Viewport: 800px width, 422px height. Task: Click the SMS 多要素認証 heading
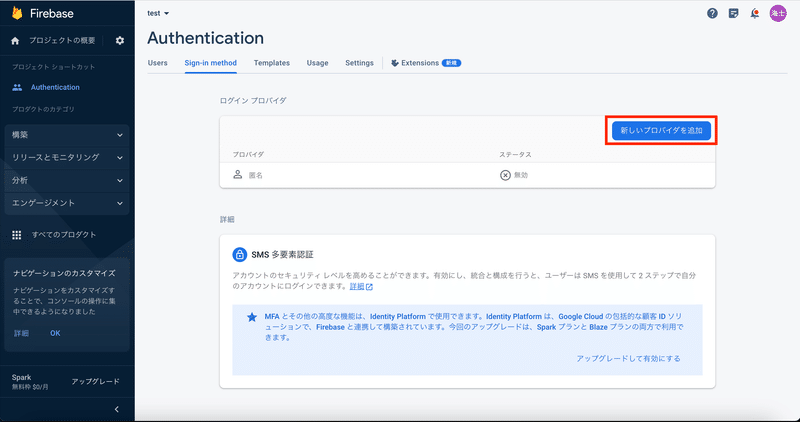pos(282,254)
